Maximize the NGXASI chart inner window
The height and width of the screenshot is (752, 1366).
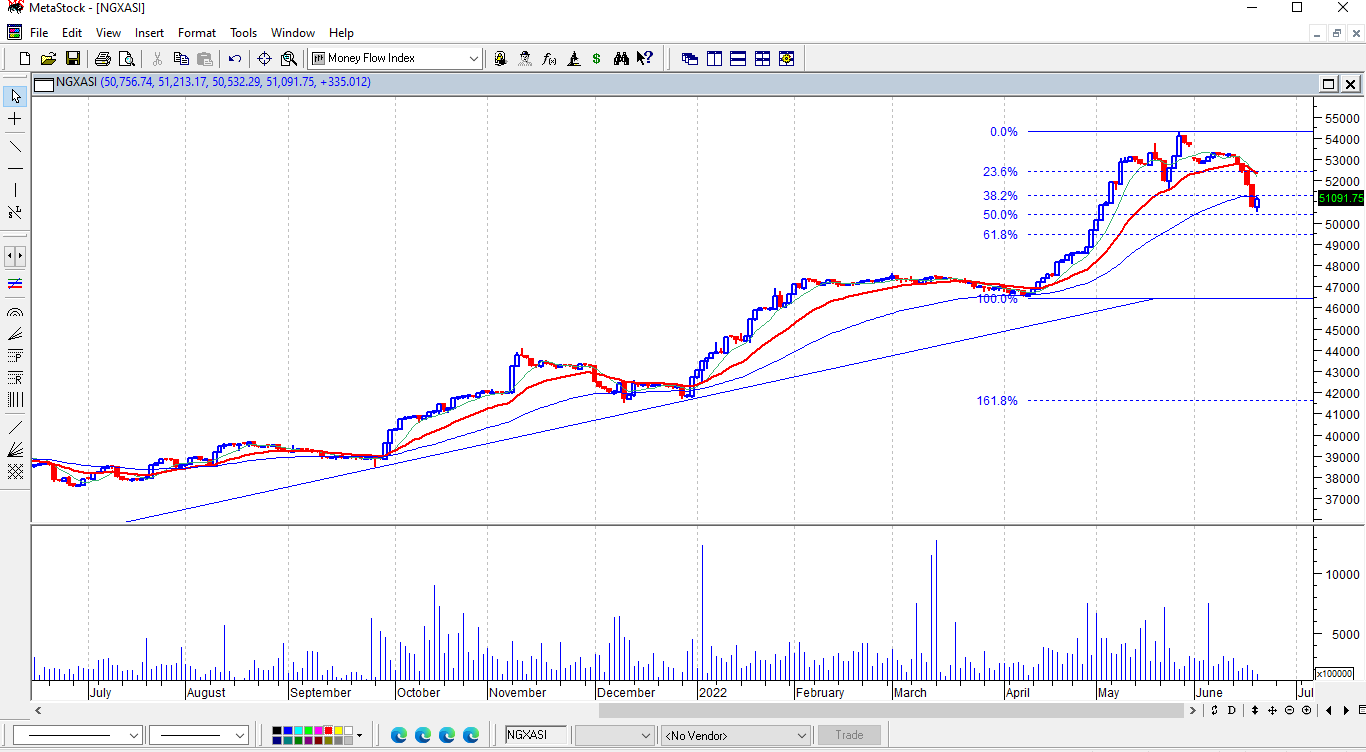[x=1328, y=84]
